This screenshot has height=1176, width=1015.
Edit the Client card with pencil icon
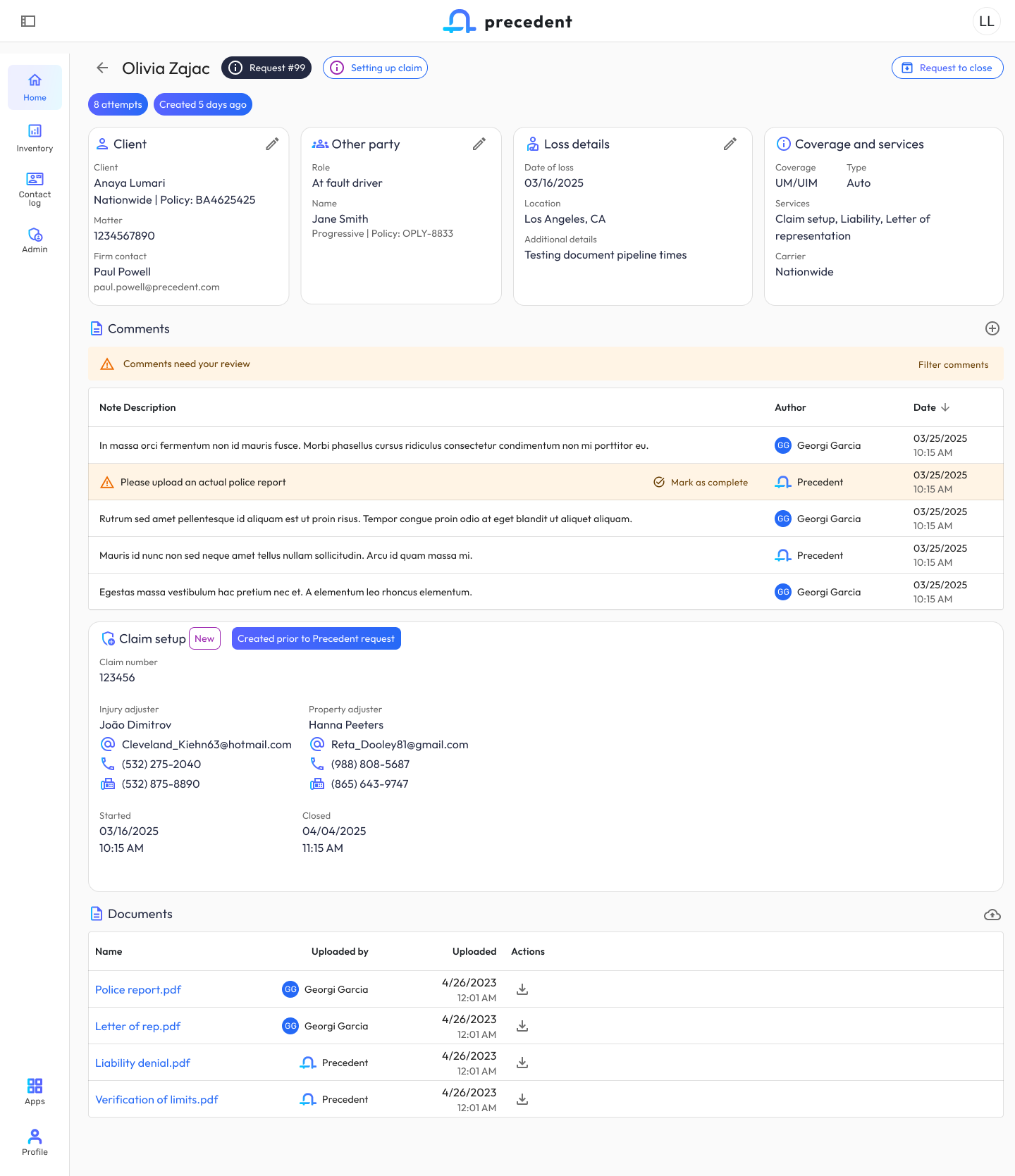[272, 144]
